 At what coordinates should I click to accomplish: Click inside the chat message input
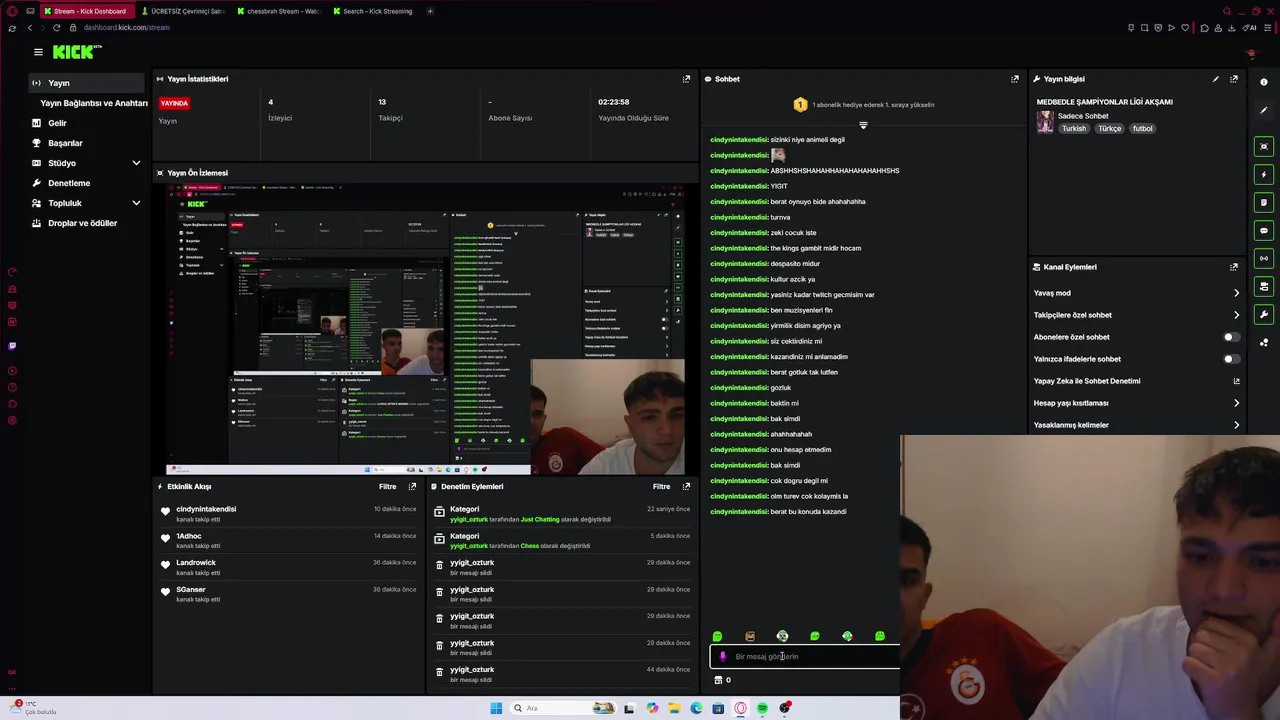pyautogui.click(x=805, y=657)
